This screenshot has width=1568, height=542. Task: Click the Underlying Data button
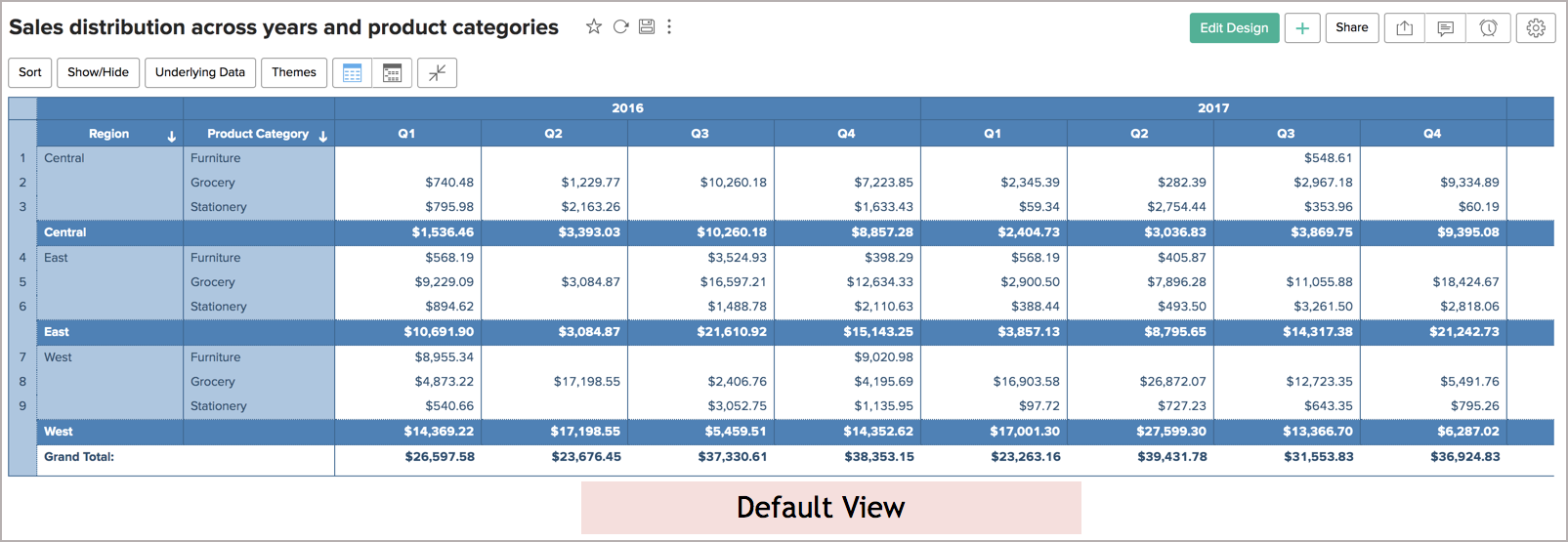[200, 72]
